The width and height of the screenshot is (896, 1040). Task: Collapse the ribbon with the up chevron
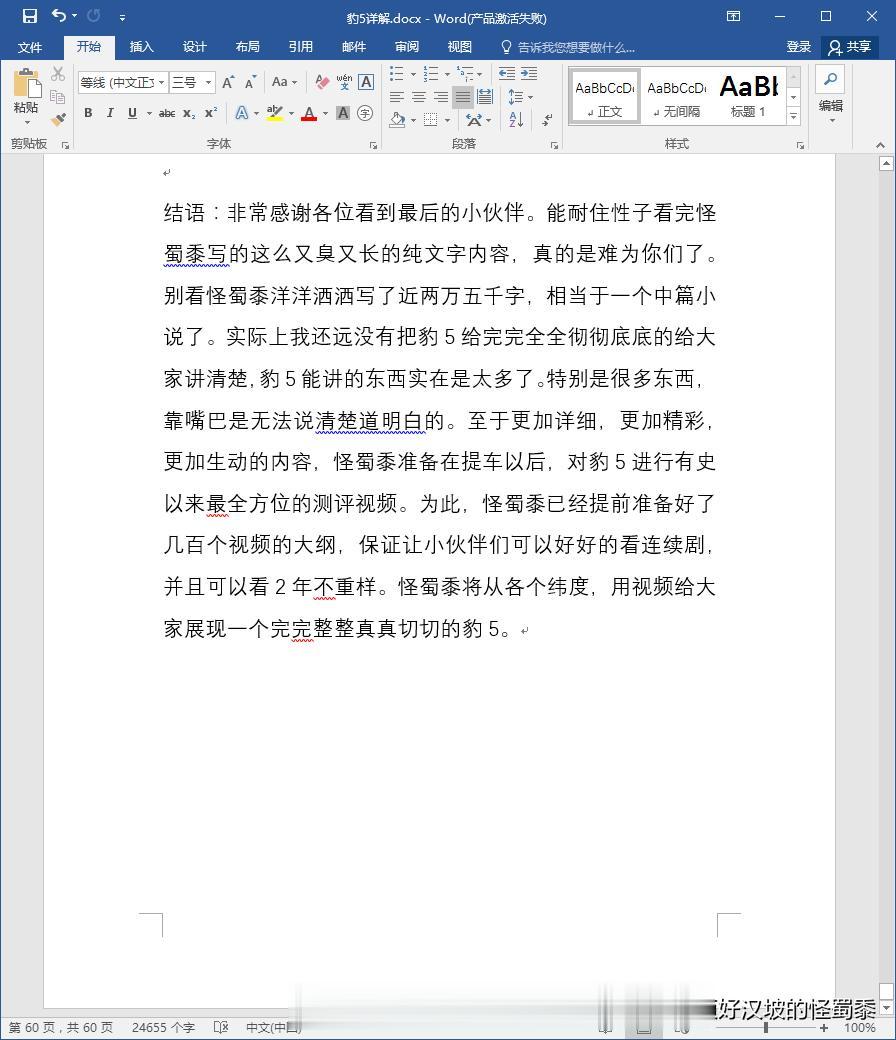point(880,145)
